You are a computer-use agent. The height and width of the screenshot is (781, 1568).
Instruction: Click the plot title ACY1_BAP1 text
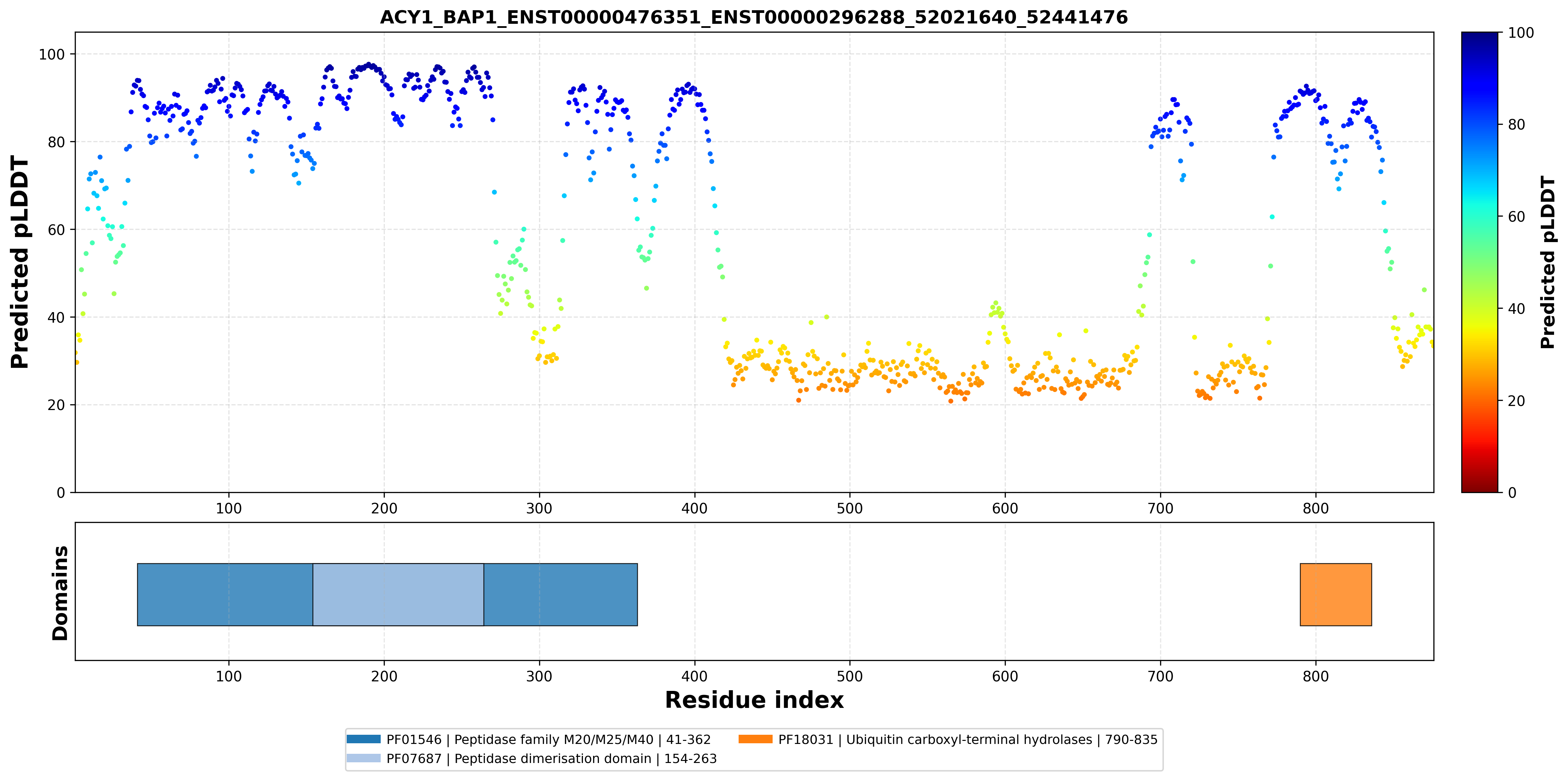754,17
